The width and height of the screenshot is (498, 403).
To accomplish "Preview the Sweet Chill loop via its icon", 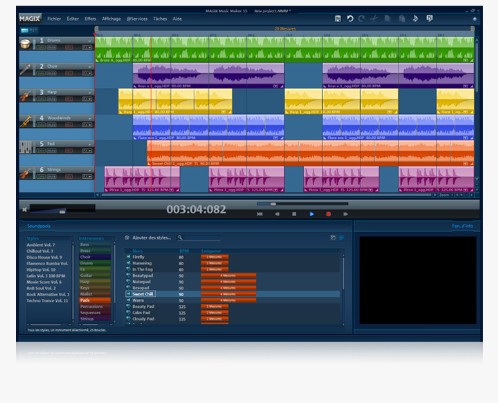I will pyautogui.click(x=128, y=294).
